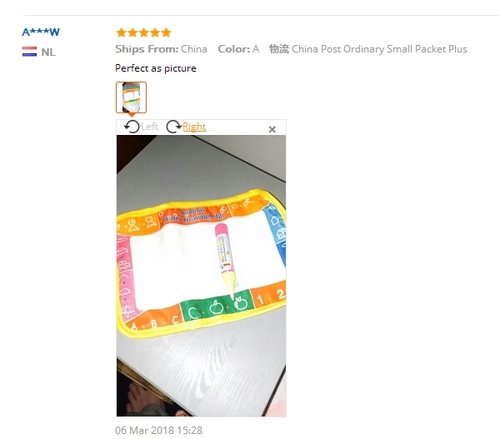Click the rotate left arrow icon
500x439 pixels.
[132, 127]
